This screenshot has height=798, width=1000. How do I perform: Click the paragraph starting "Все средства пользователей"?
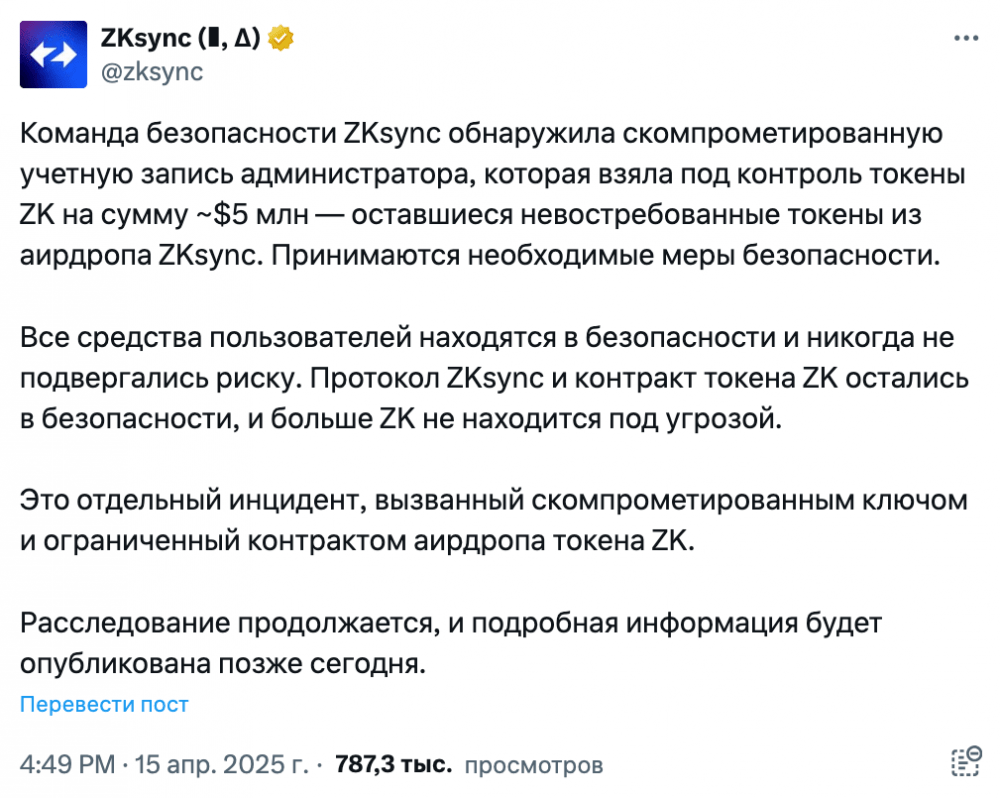click(494, 378)
